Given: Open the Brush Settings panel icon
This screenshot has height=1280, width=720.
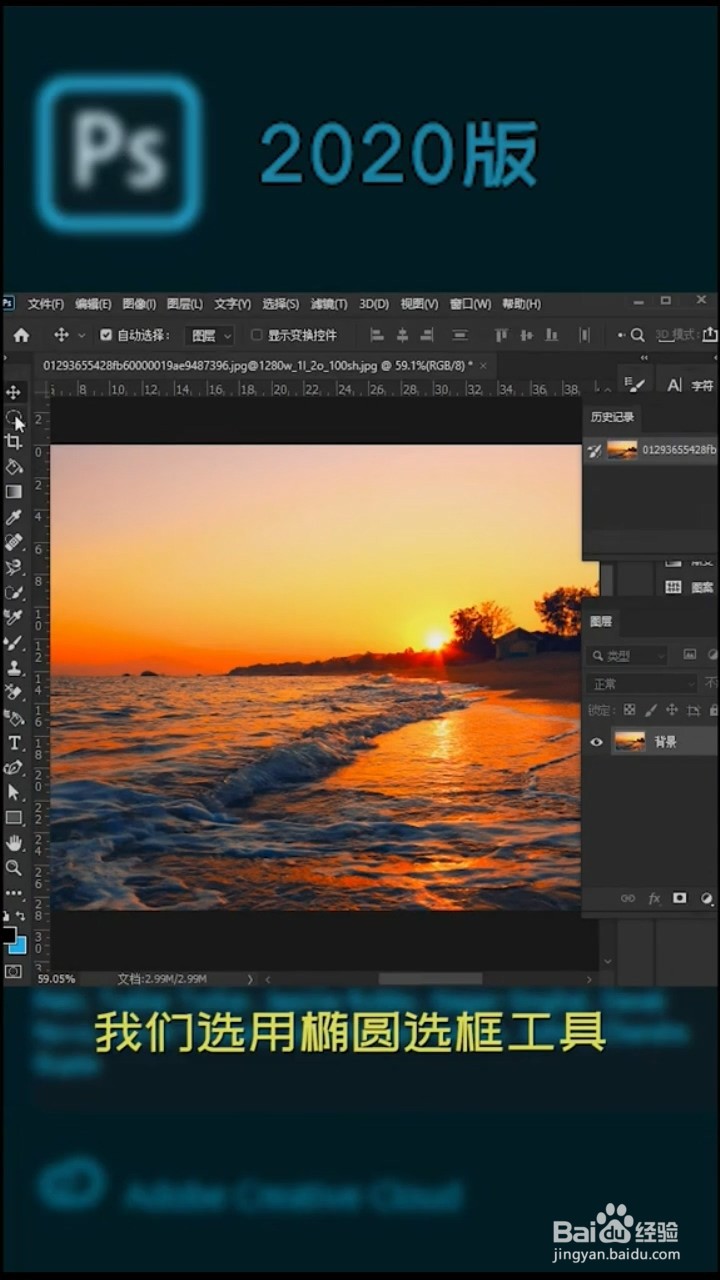Looking at the screenshot, I should coord(634,384).
